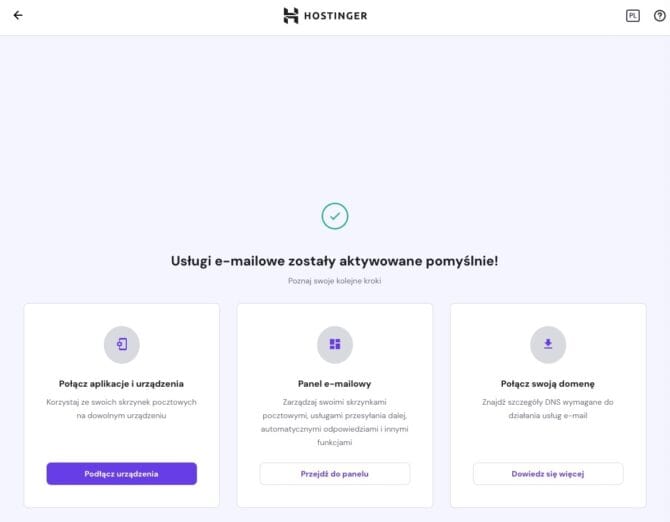Open the help question mark icon

[659, 16]
